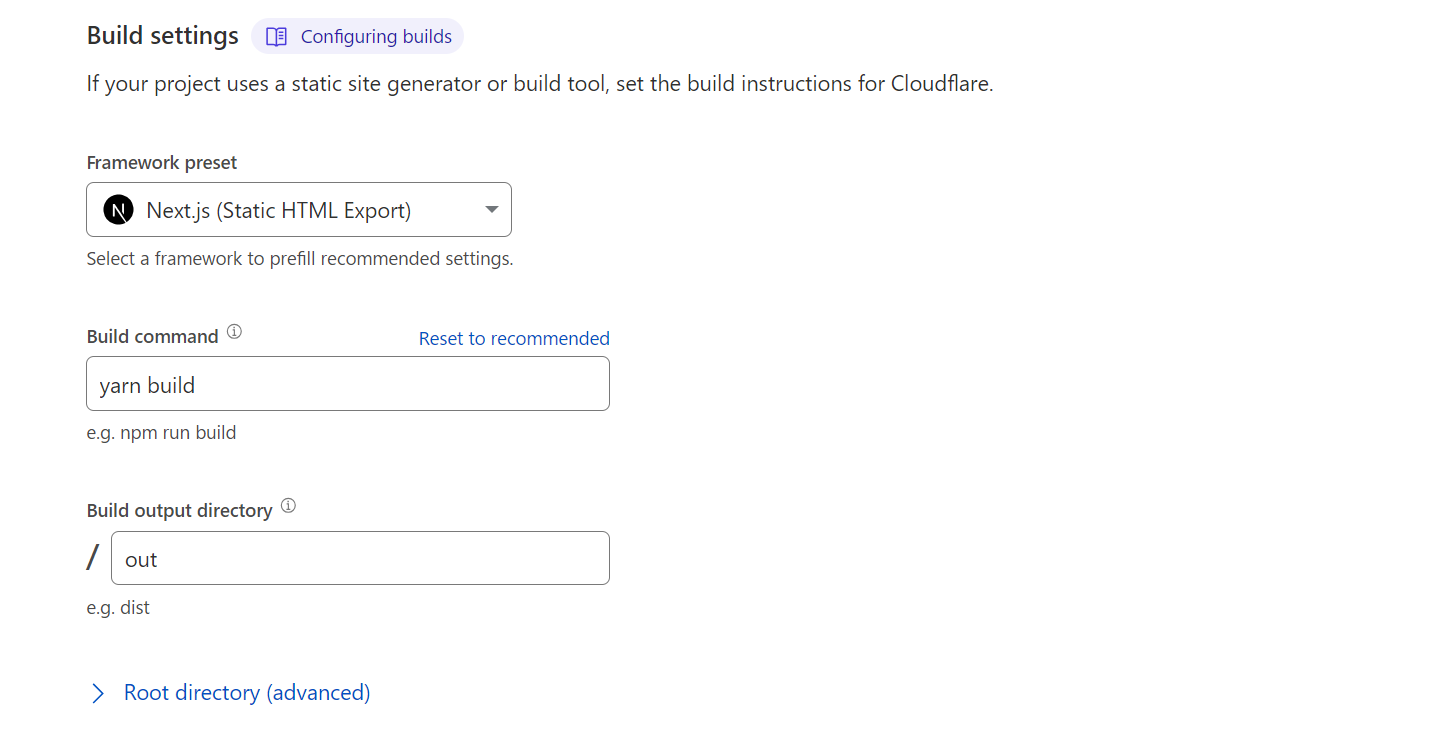Image resolution: width=1434 pixels, height=749 pixels.
Task: Click the 'e.g. dist' hint text
Action: click(118, 608)
